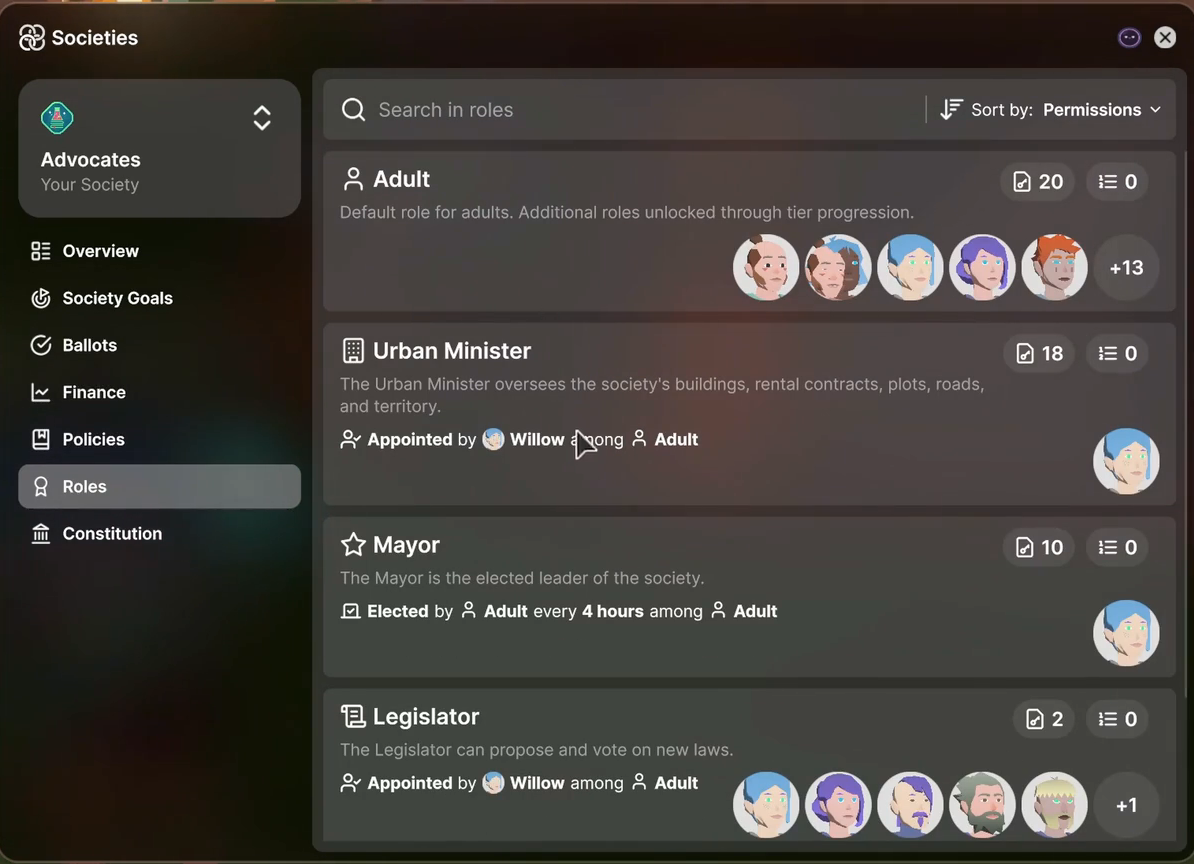1194x864 pixels.
Task: Select the Roles section
Action: (159, 486)
